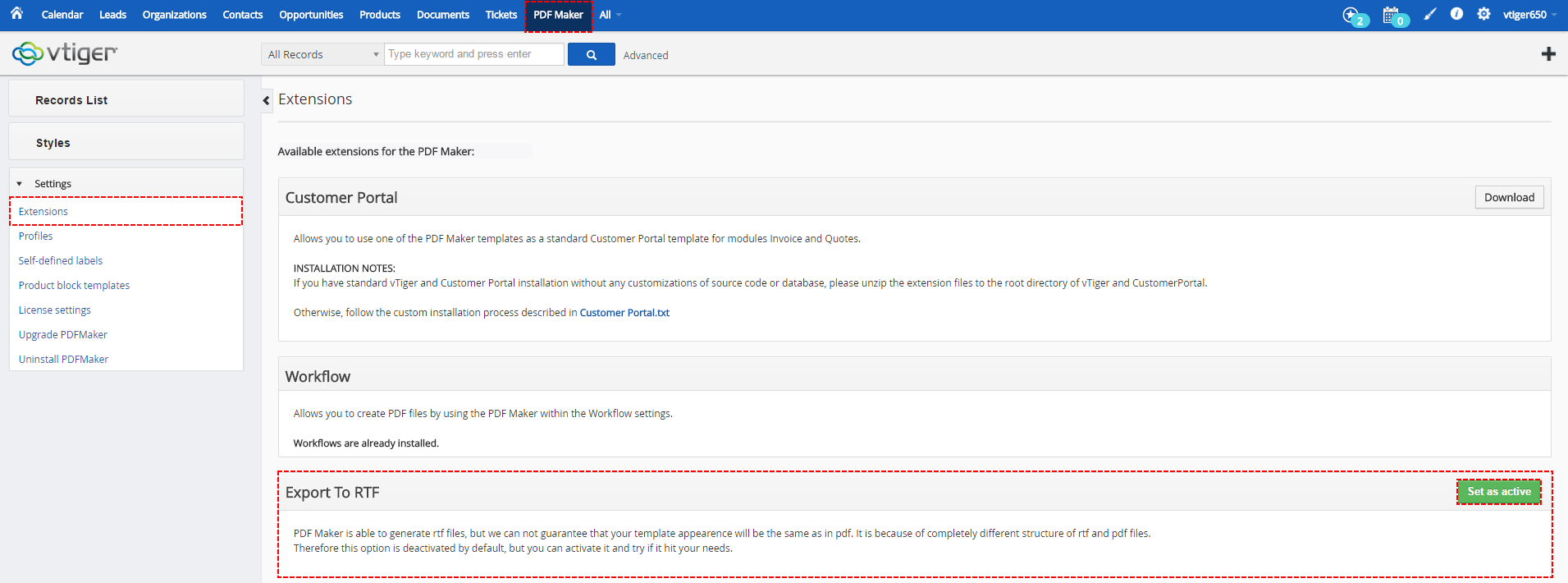Click Upgrade PDFMaker
The height and width of the screenshot is (583, 1568).
pos(62,334)
